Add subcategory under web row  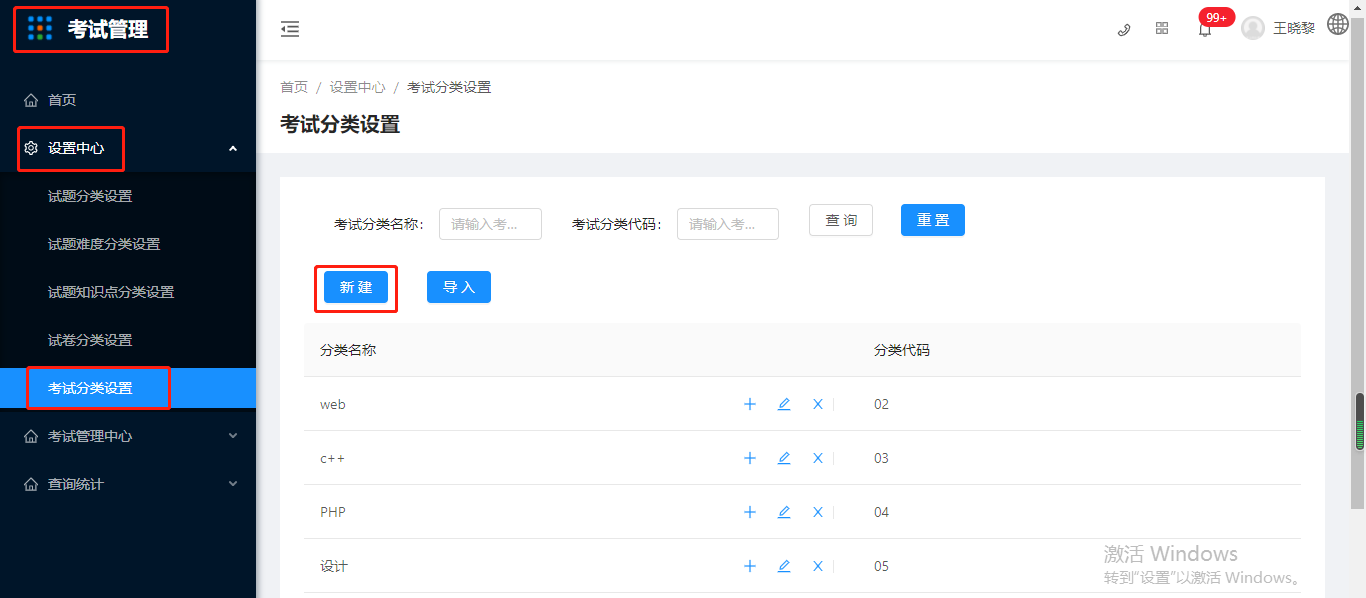coord(750,404)
